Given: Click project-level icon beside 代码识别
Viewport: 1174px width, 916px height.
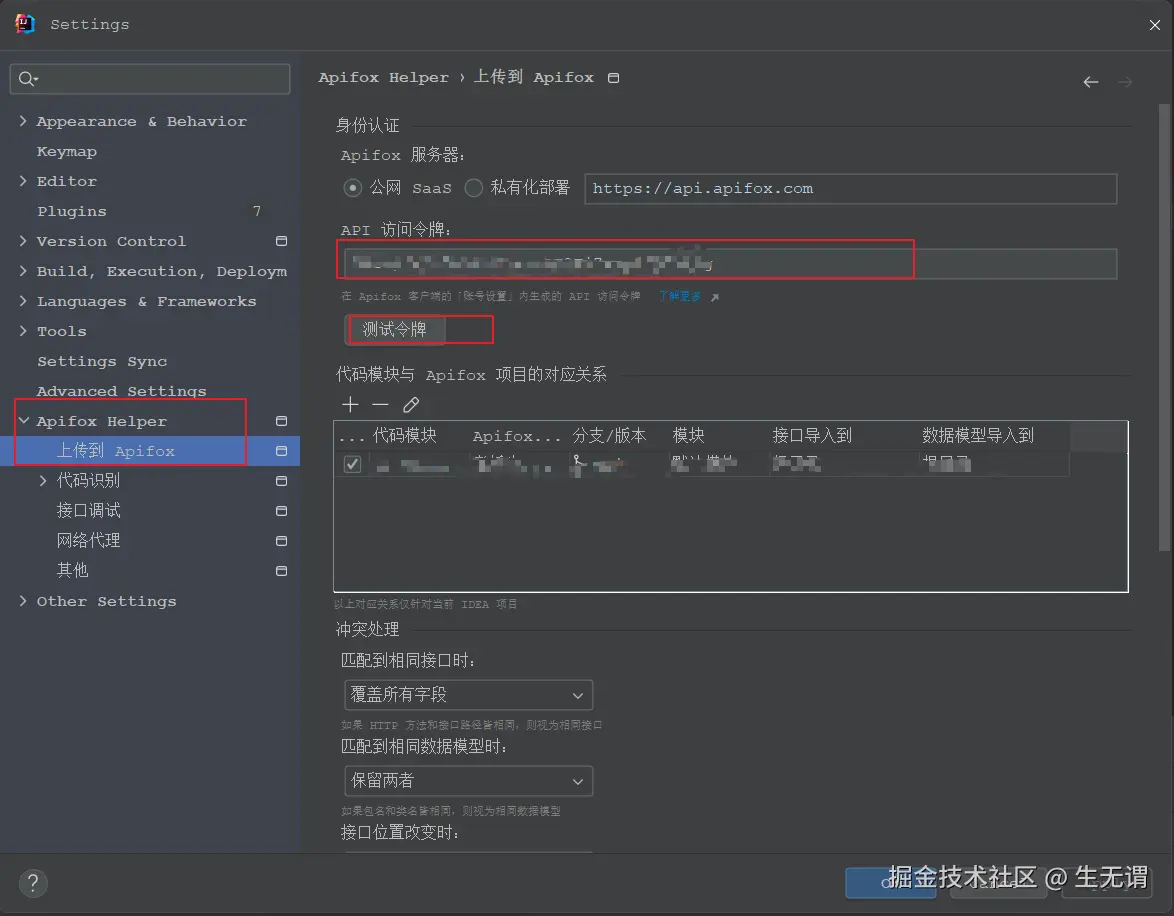Looking at the screenshot, I should pos(282,481).
